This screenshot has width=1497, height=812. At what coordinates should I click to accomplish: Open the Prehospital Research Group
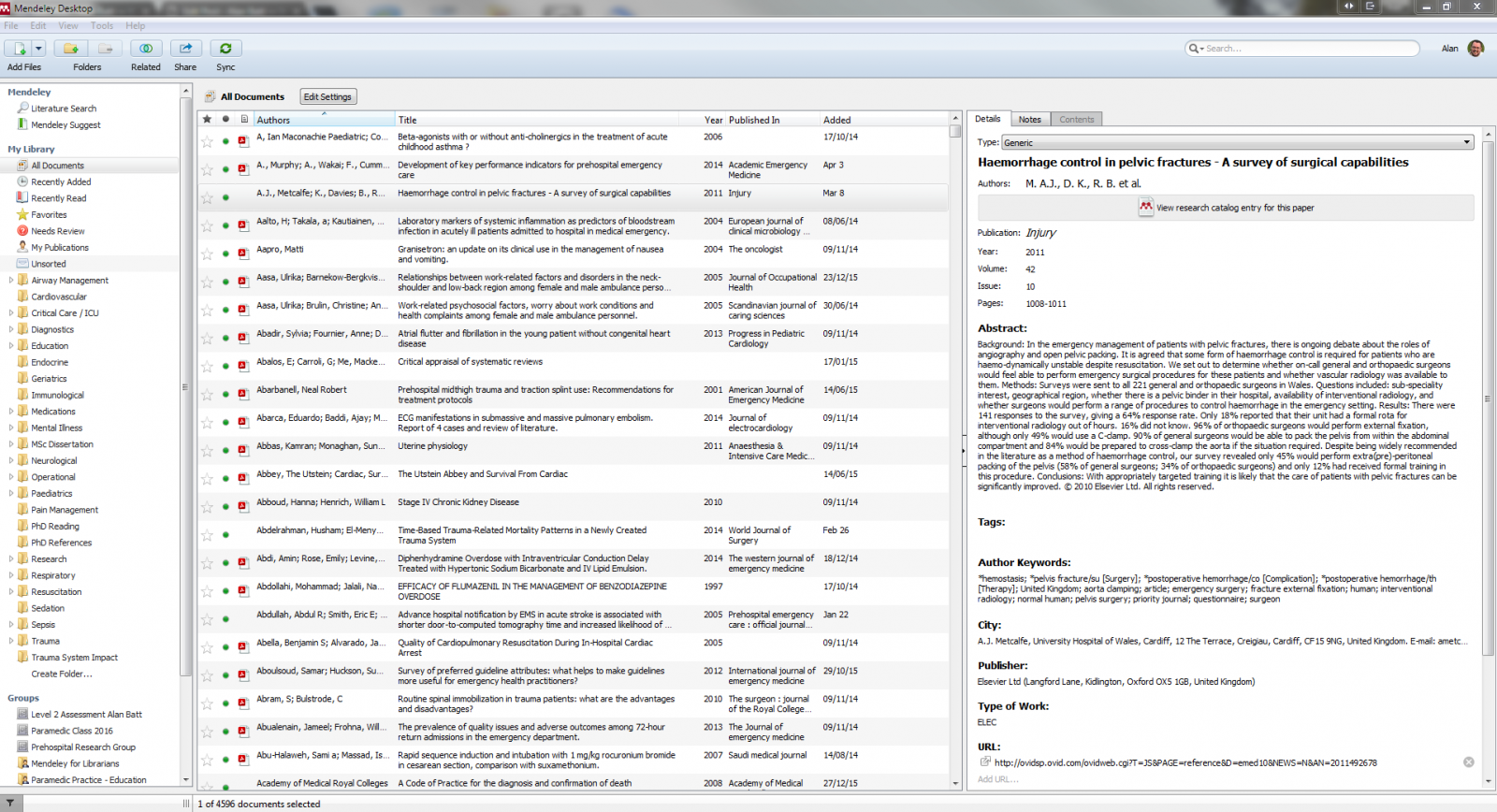[x=83, y=747]
